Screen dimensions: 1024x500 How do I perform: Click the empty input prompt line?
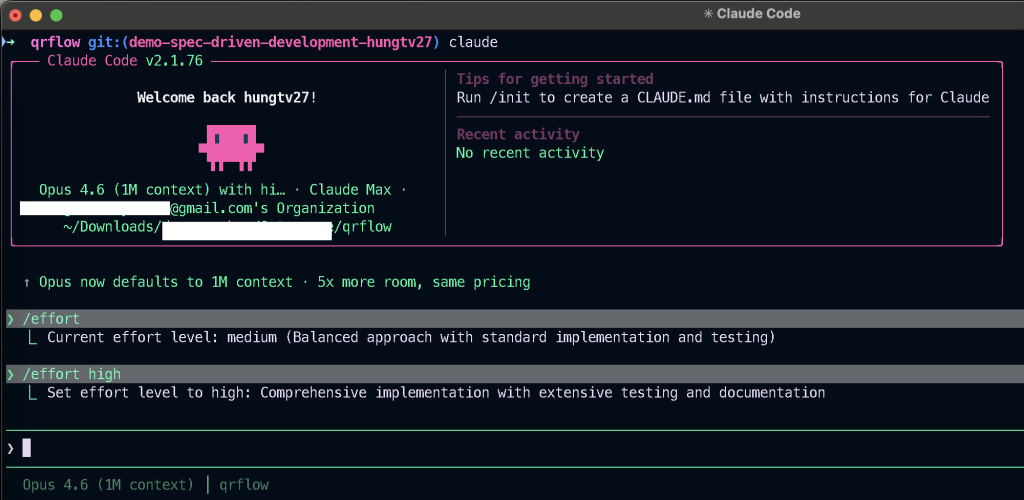click(x=500, y=448)
